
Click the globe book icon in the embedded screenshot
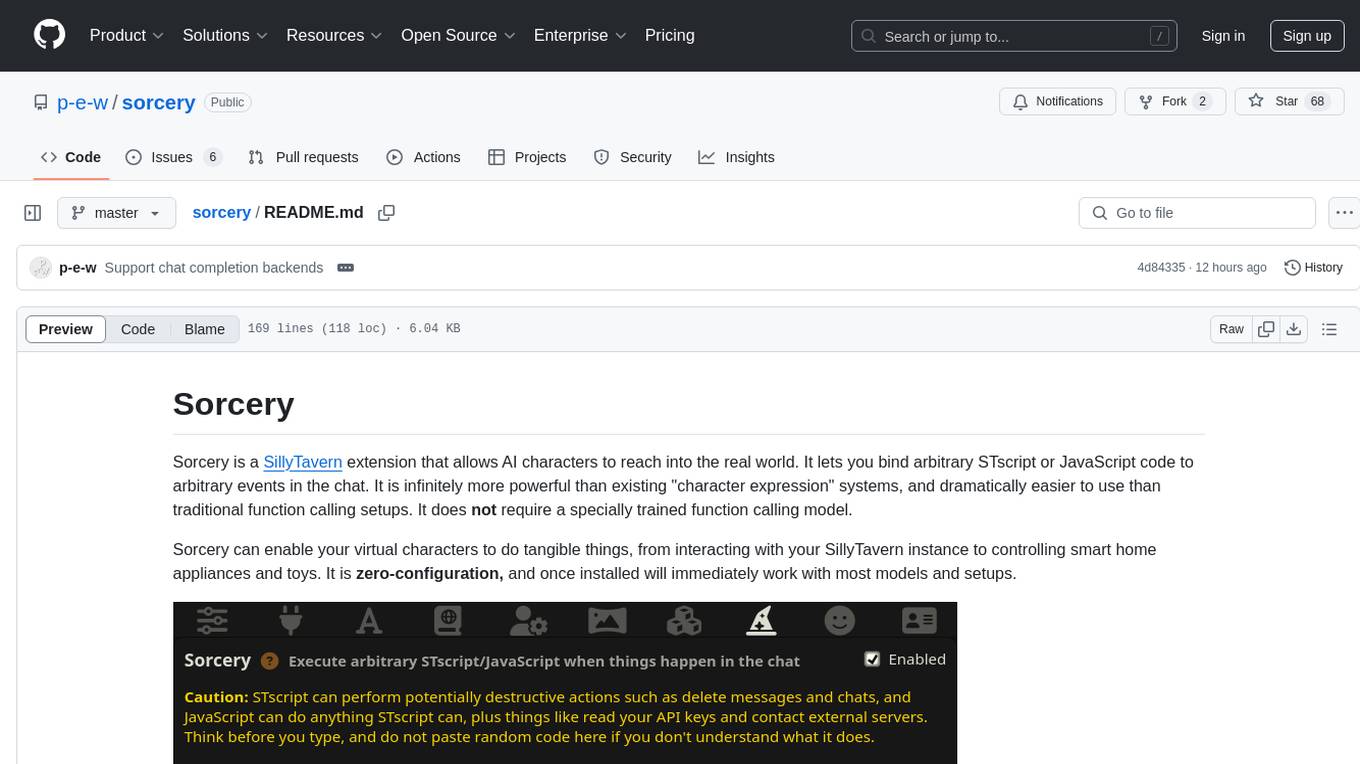[x=448, y=621]
